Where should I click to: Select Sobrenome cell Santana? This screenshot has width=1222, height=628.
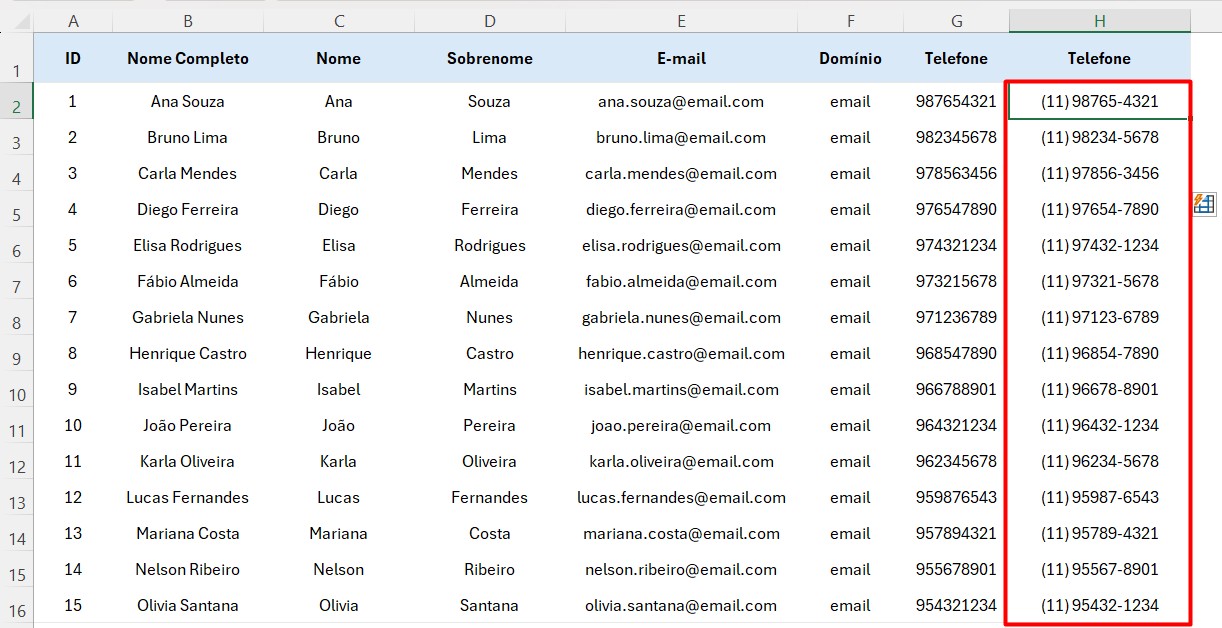[489, 605]
